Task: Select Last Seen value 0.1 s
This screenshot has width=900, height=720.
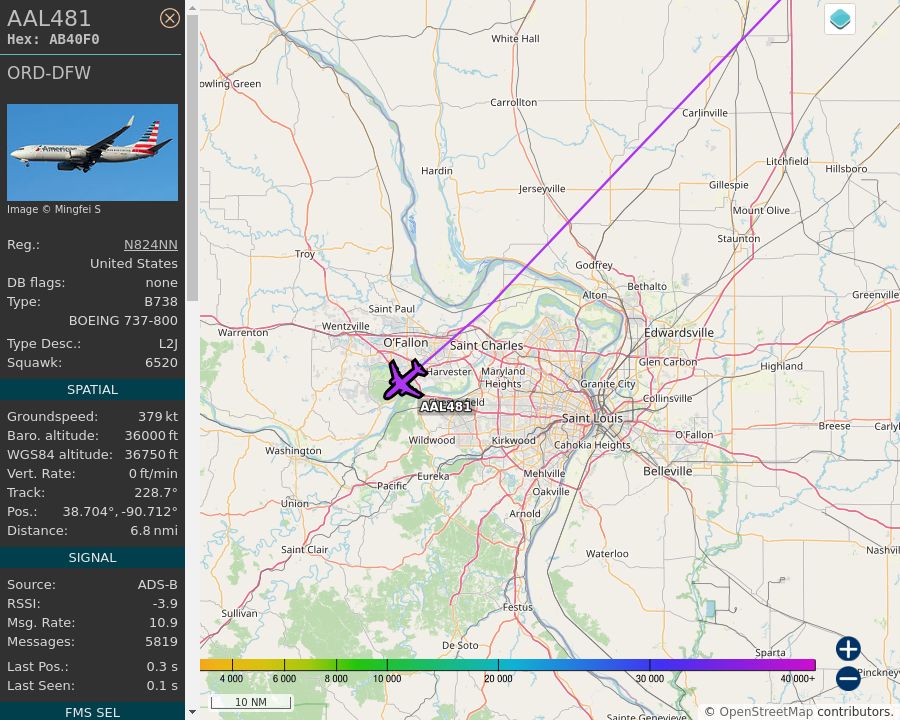Action: 162,686
